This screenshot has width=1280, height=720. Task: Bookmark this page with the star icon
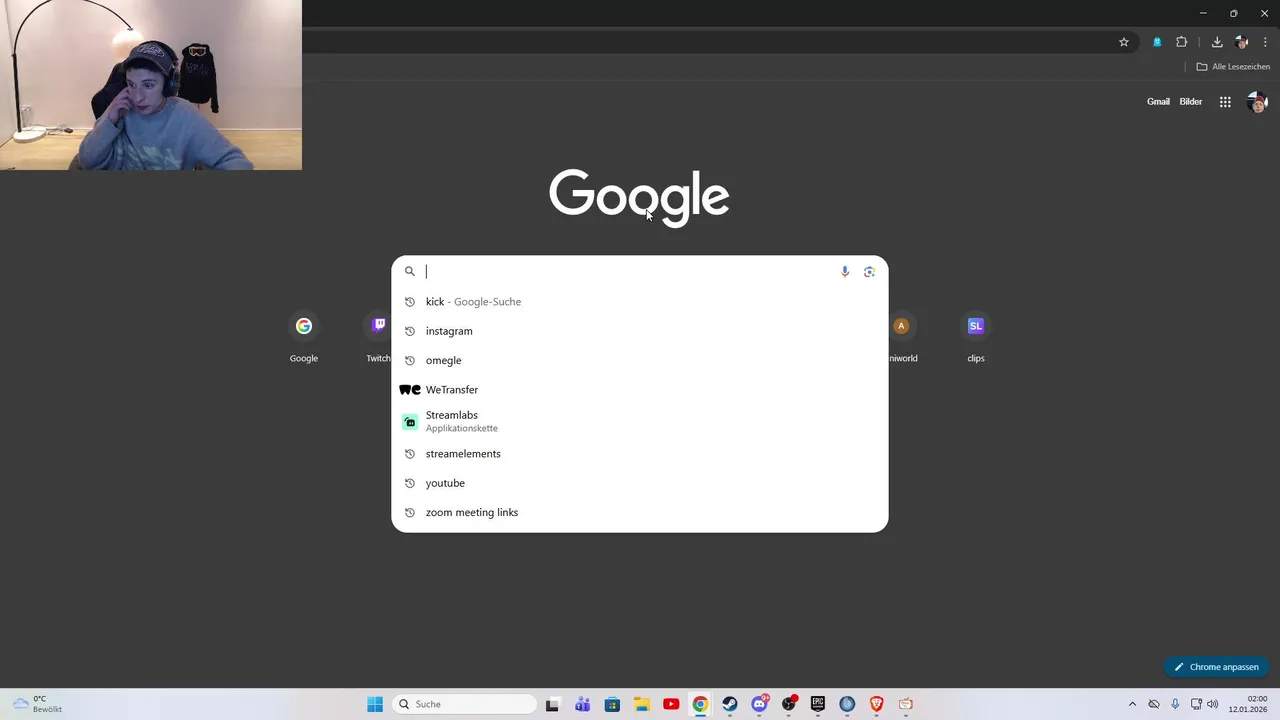1124,42
